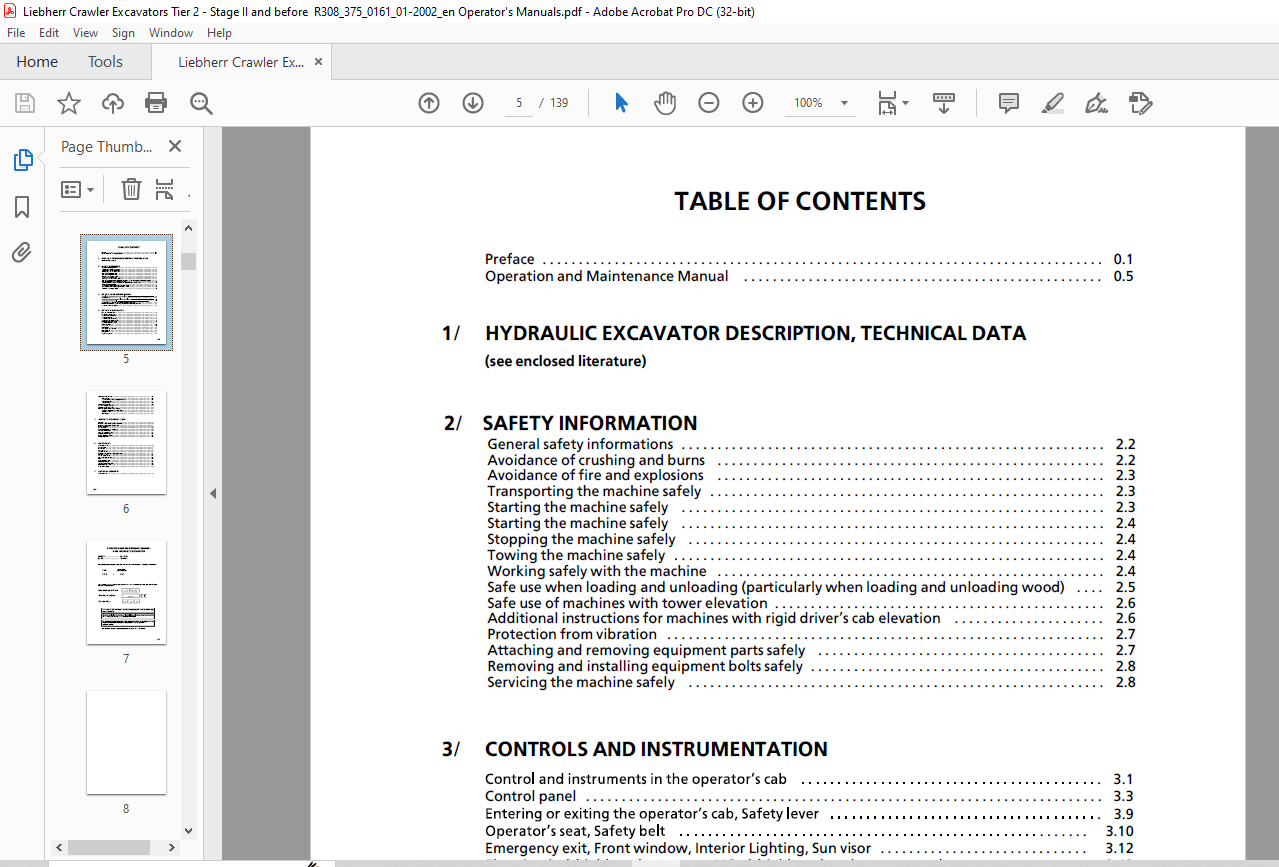The height and width of the screenshot is (867, 1279).
Task: Select page 7 thumbnail
Action: [x=126, y=592]
